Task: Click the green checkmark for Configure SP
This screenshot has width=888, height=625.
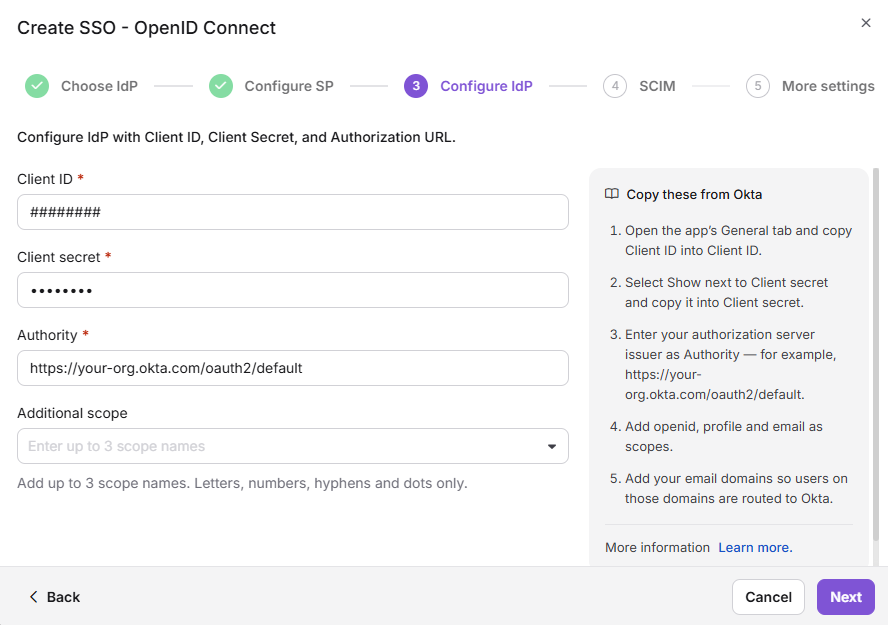Action: [221, 86]
